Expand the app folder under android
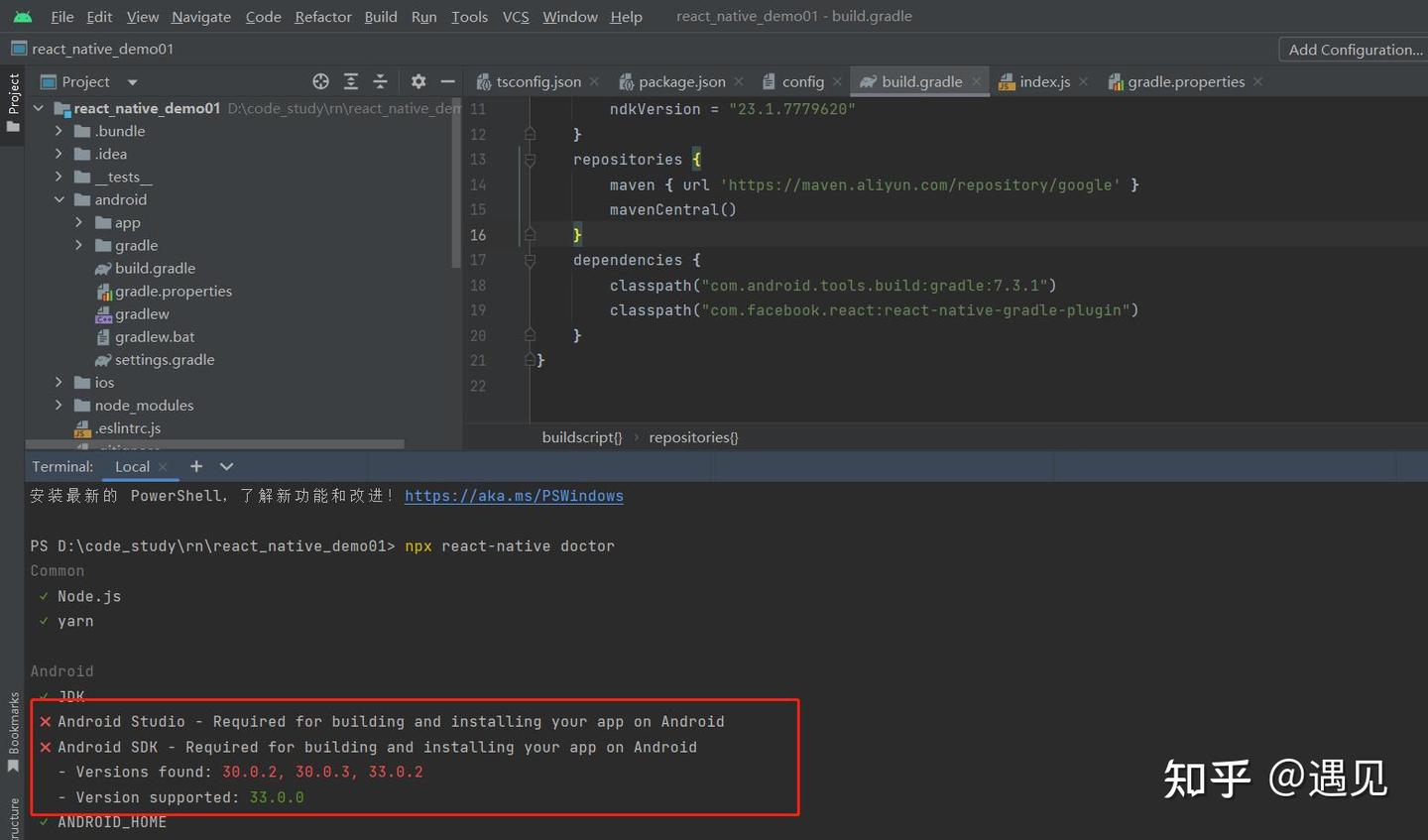This screenshot has height=840, width=1428. (x=80, y=222)
